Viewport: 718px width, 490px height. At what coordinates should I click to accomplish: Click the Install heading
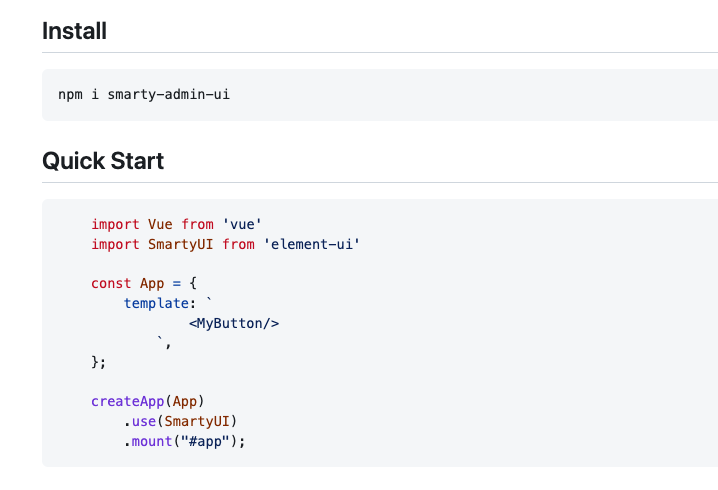coord(74,31)
